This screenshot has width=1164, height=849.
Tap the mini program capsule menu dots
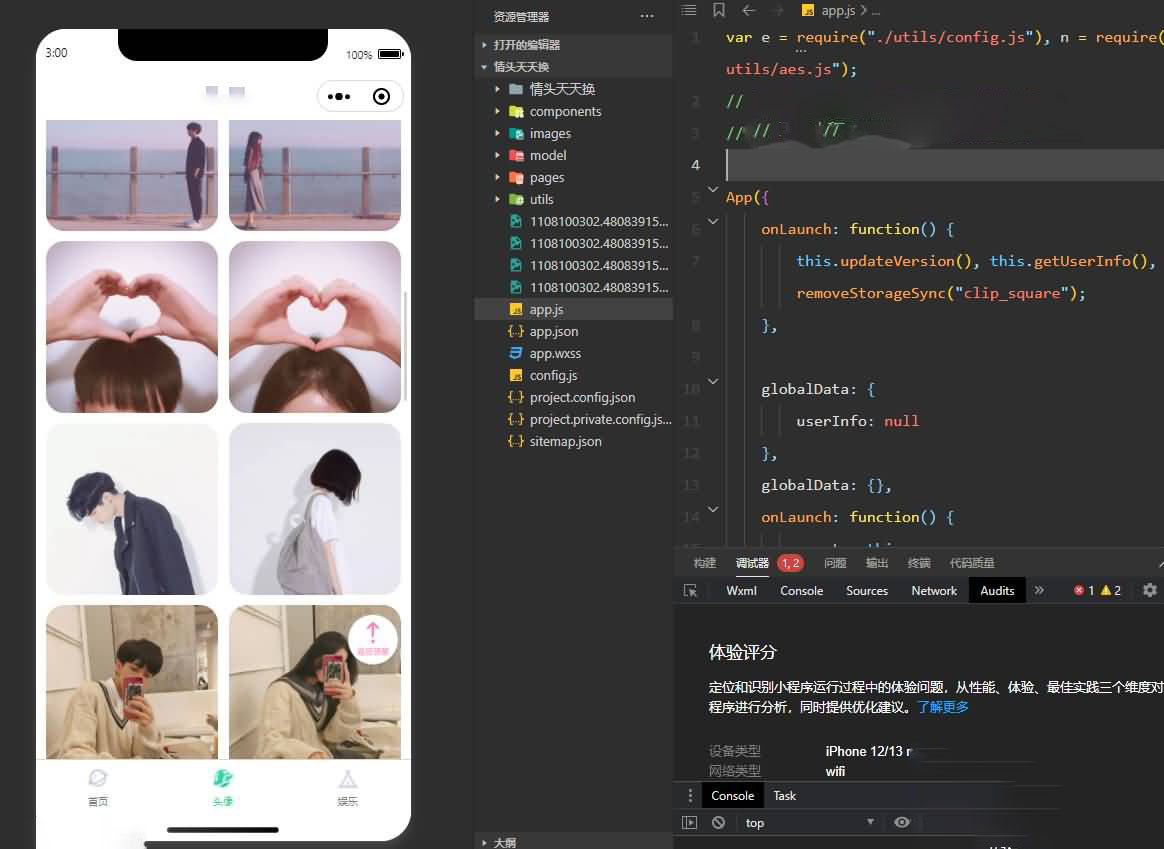pyautogui.click(x=339, y=97)
